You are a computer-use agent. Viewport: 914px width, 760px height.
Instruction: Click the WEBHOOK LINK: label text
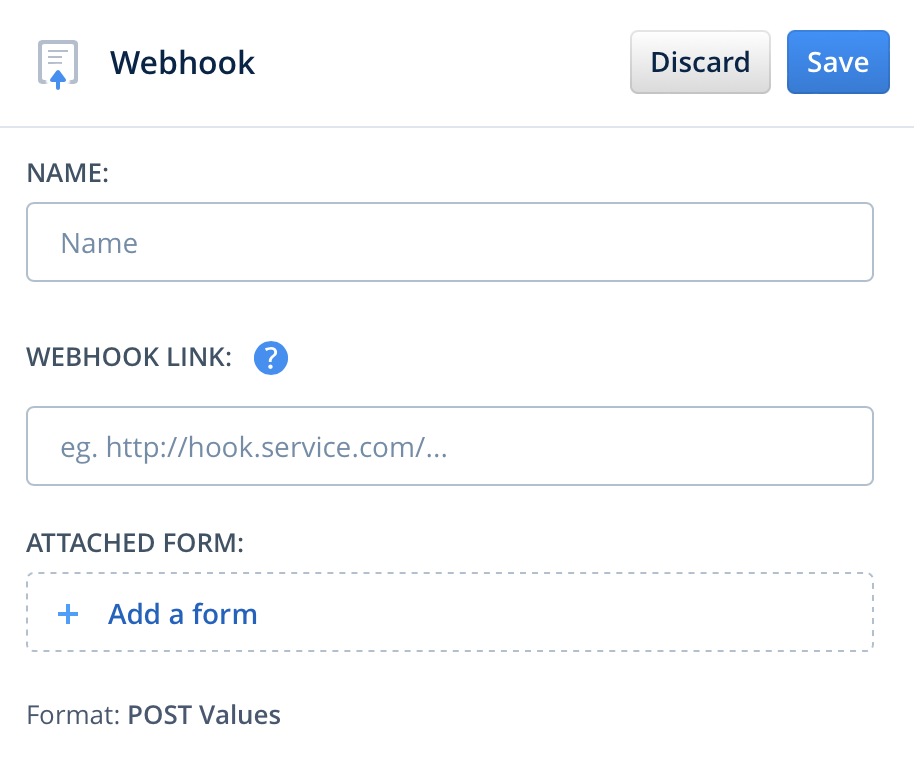[129, 358]
